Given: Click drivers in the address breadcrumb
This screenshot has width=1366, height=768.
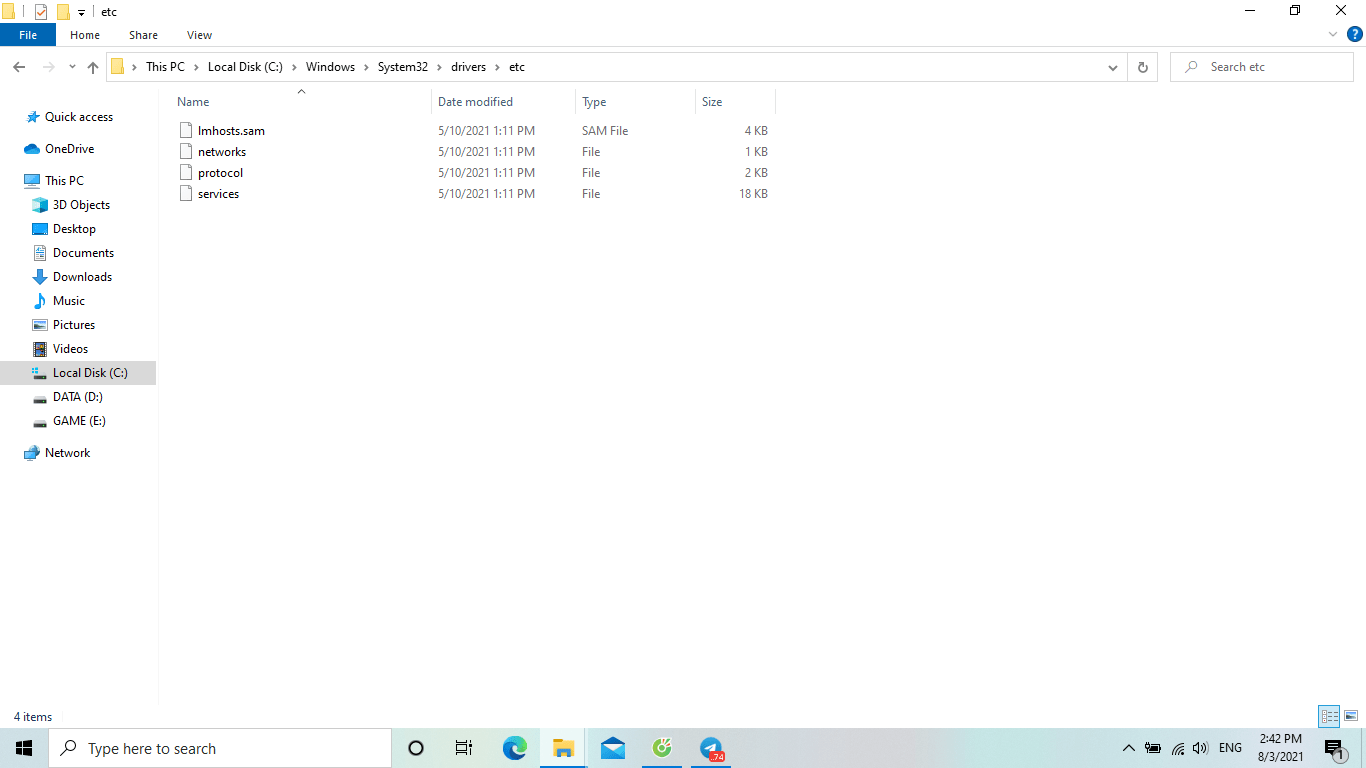Looking at the screenshot, I should 468,67.
